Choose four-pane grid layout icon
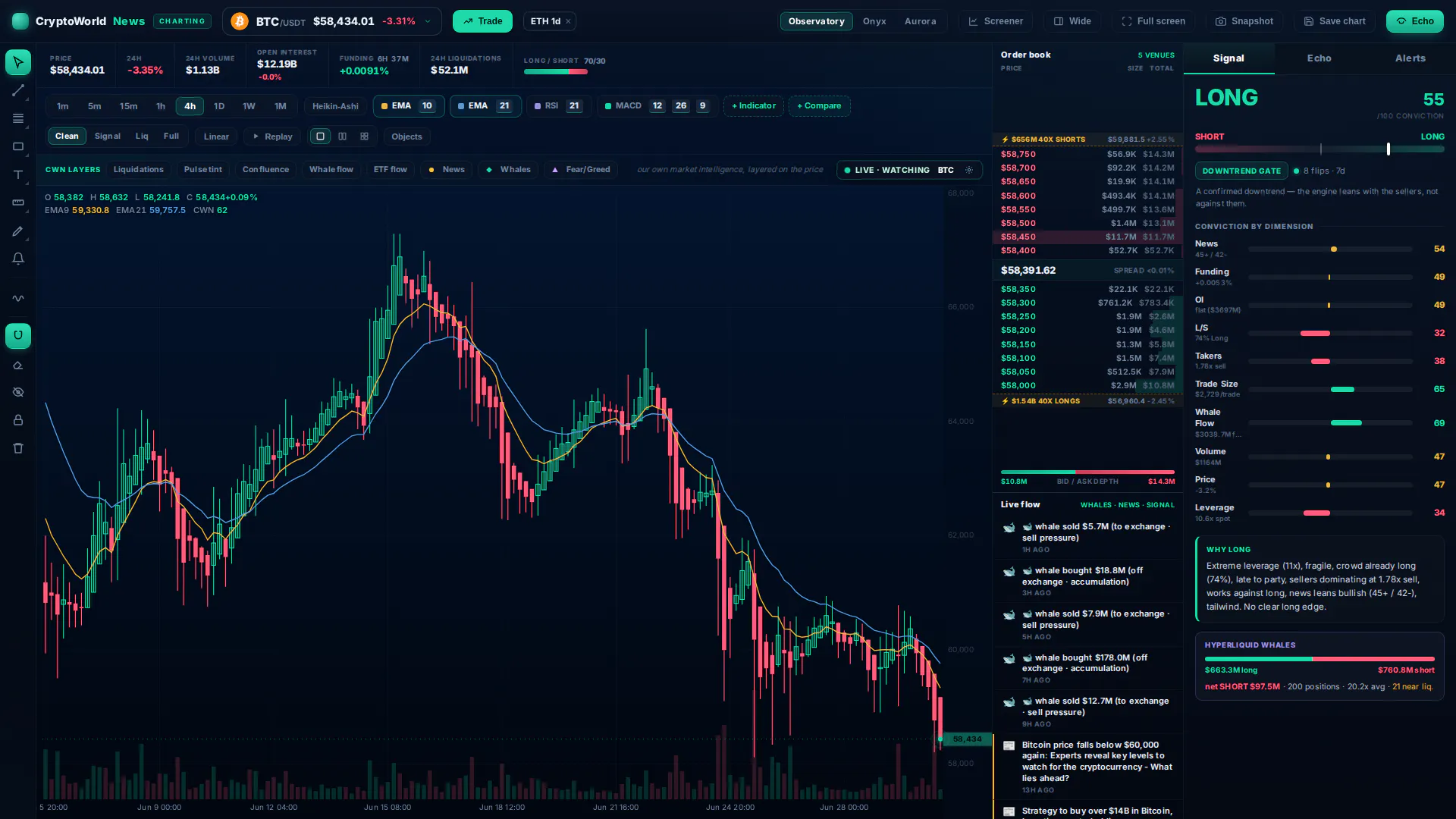 tap(365, 136)
